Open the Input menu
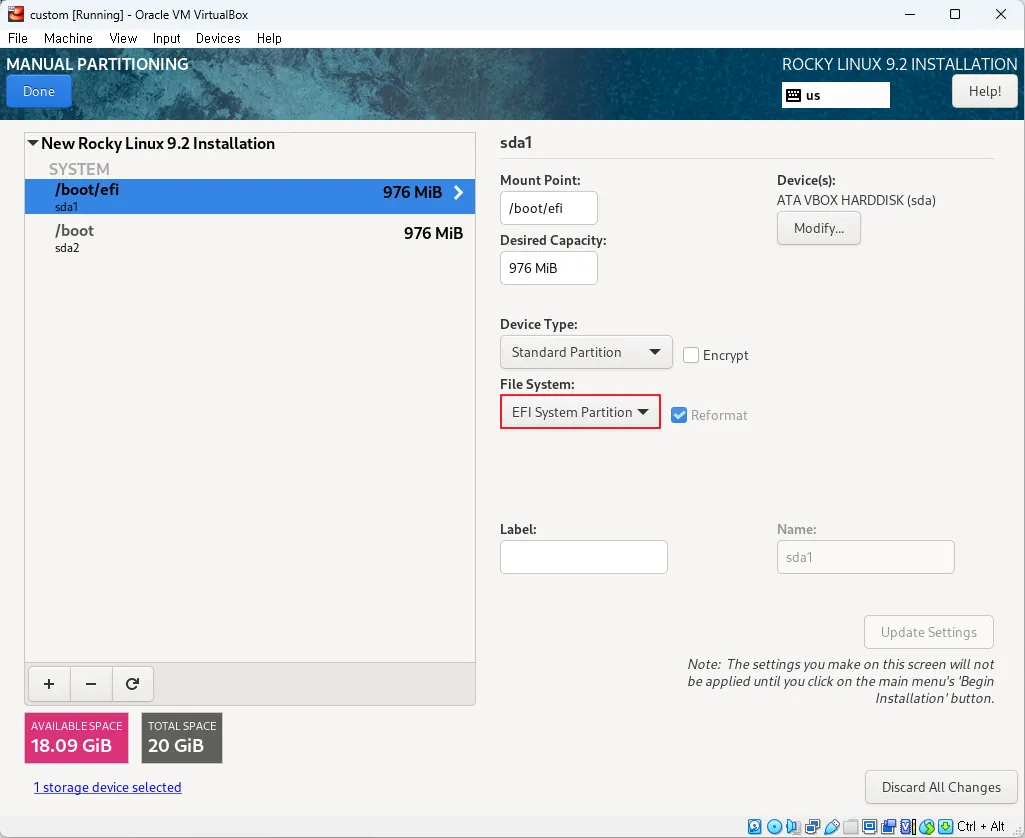This screenshot has width=1025, height=838. click(166, 38)
